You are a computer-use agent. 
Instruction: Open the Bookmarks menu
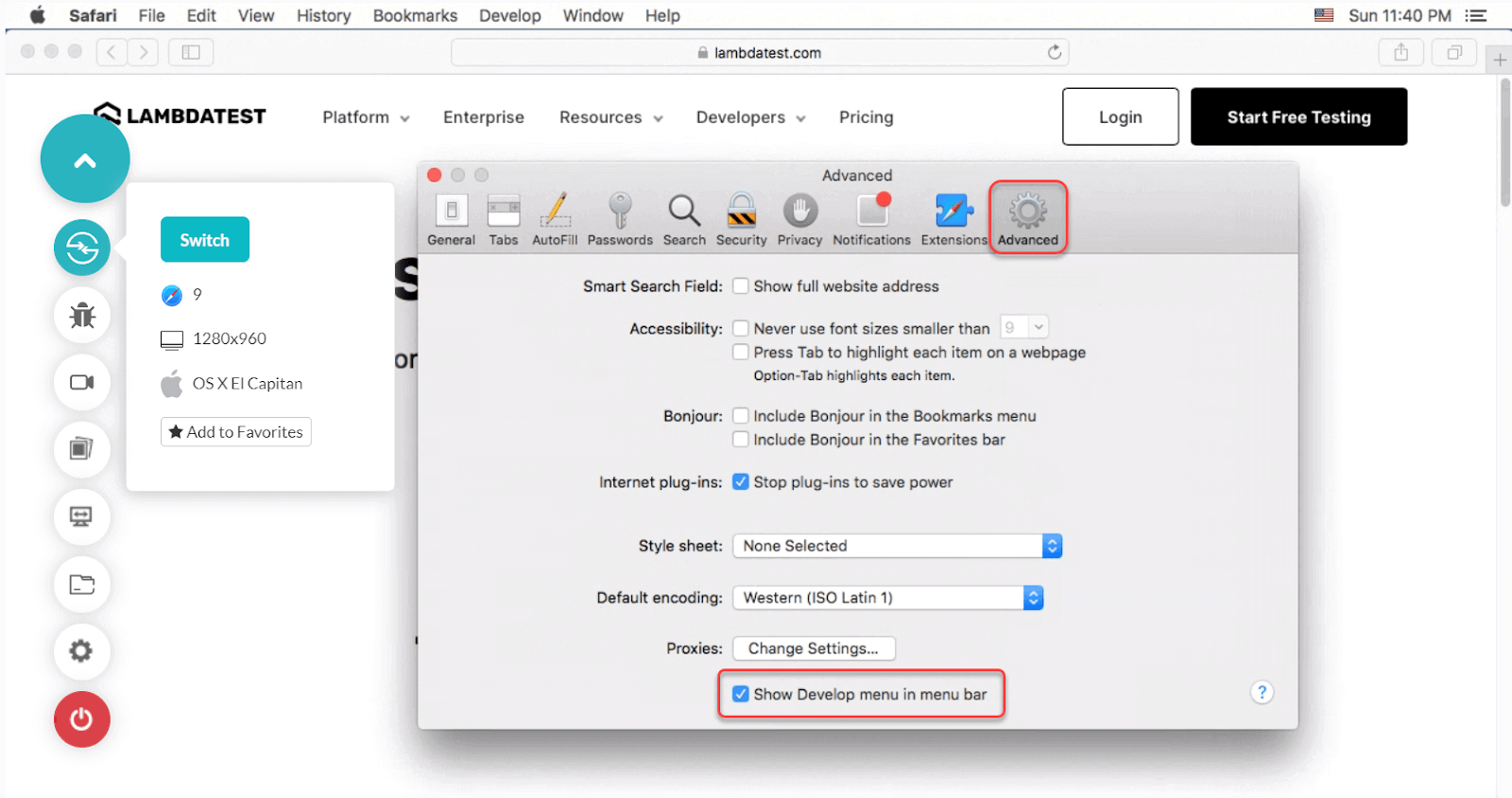click(x=415, y=15)
